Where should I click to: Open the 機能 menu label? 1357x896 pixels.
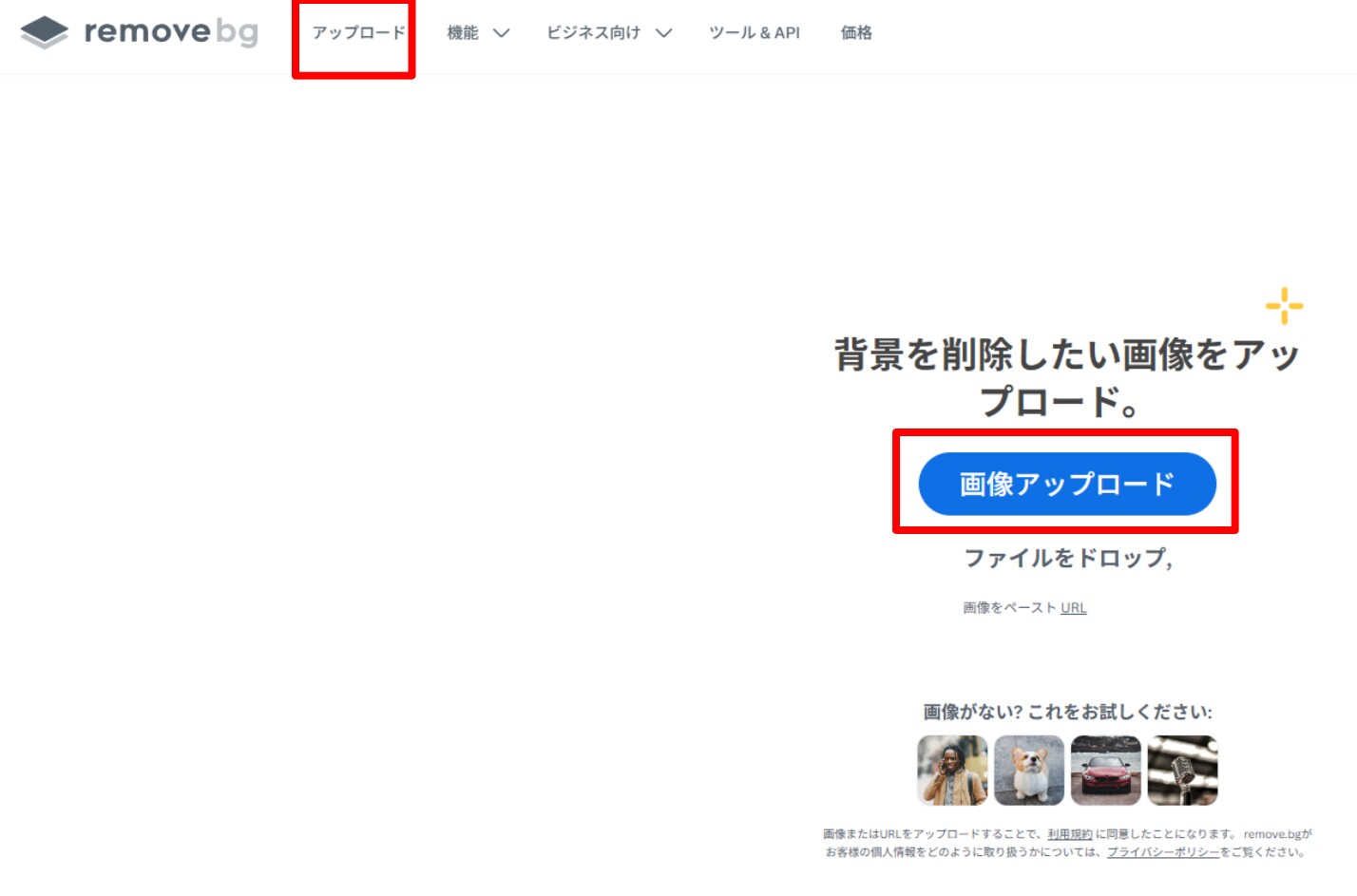point(463,33)
